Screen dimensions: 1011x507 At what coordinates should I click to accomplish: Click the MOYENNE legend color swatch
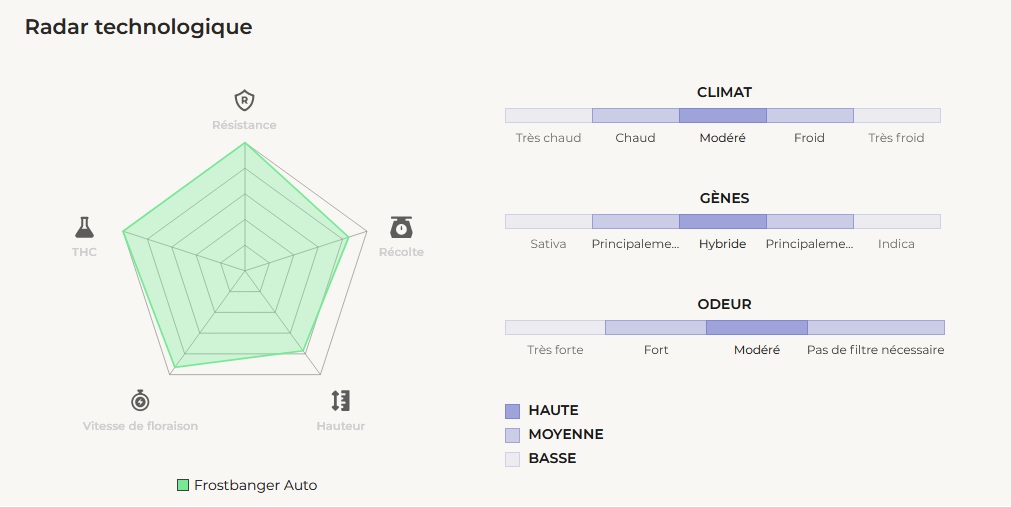(x=513, y=435)
